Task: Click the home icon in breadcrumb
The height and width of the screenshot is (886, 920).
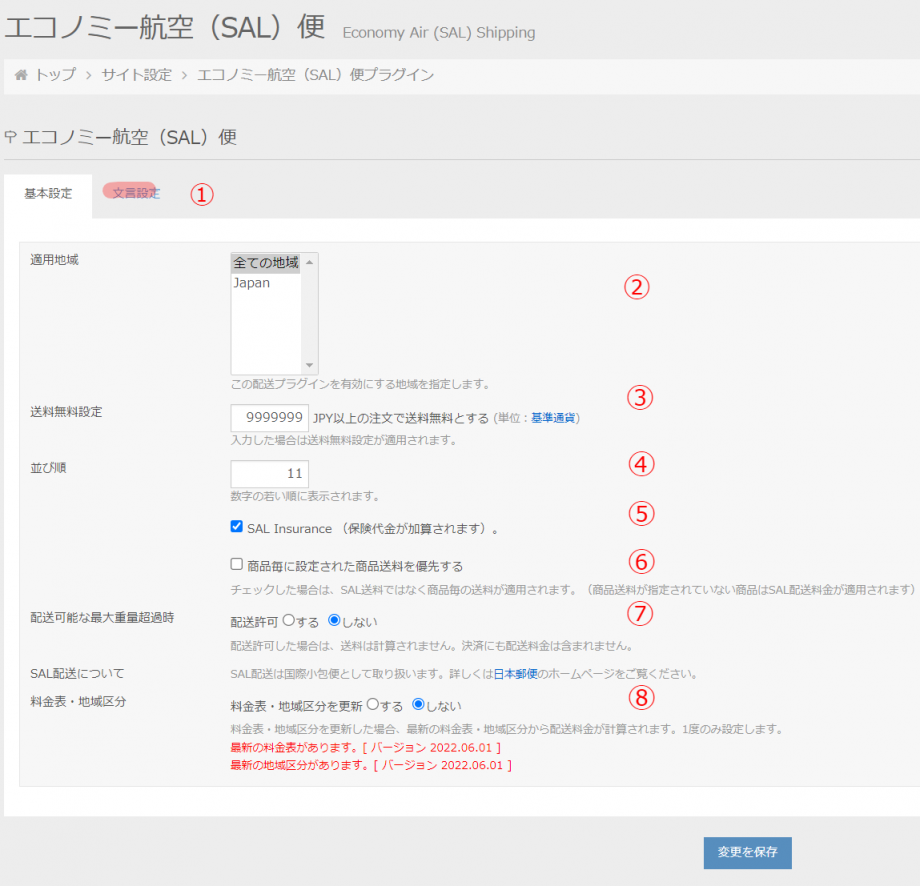Action: pyautogui.click(x=21, y=75)
